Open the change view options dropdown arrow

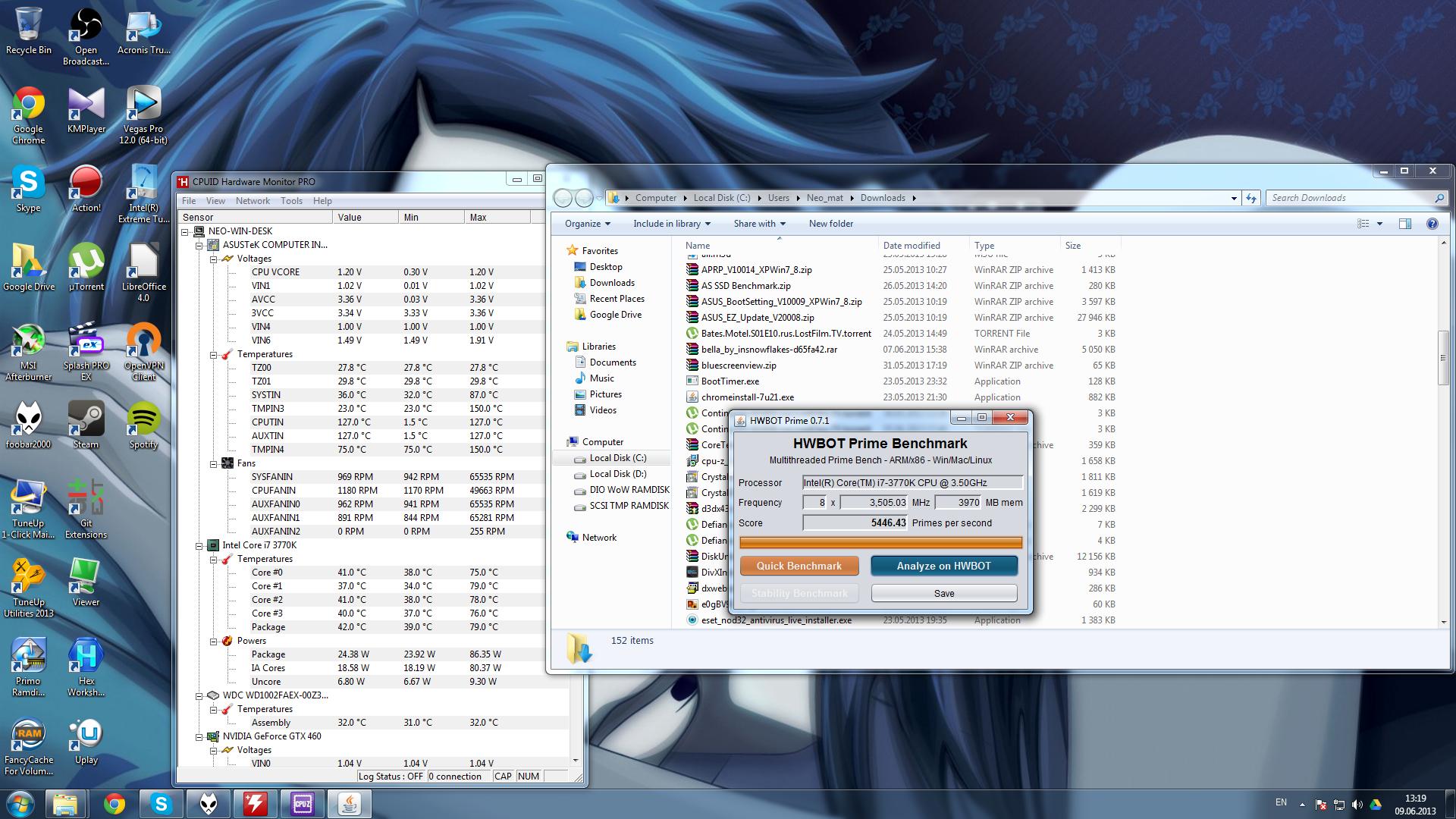point(1379,224)
